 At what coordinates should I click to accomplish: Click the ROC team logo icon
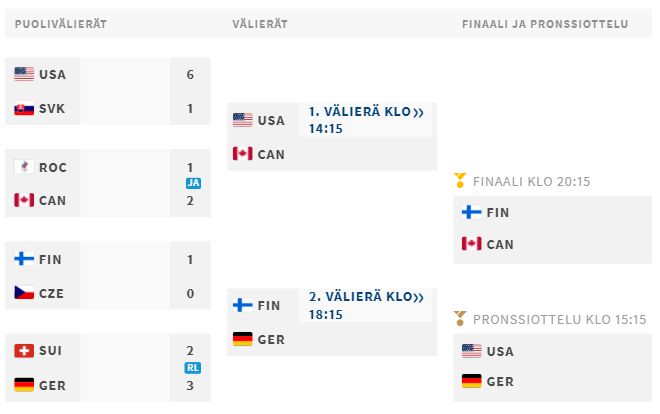(x=24, y=167)
